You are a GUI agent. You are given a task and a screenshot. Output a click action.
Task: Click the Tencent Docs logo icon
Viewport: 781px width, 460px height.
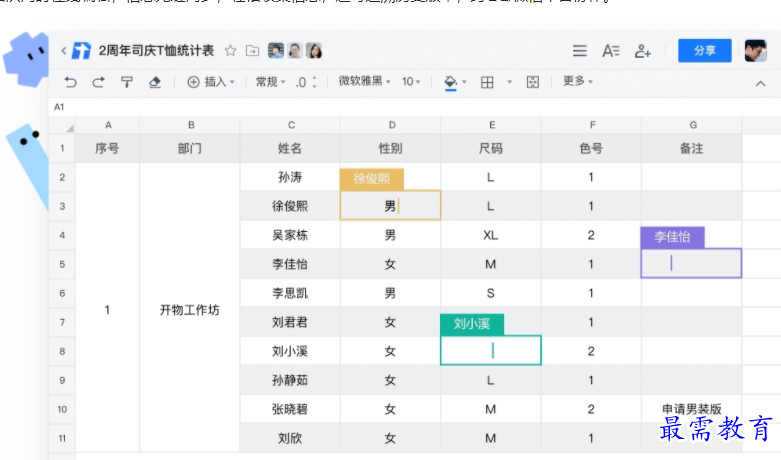click(x=81, y=50)
